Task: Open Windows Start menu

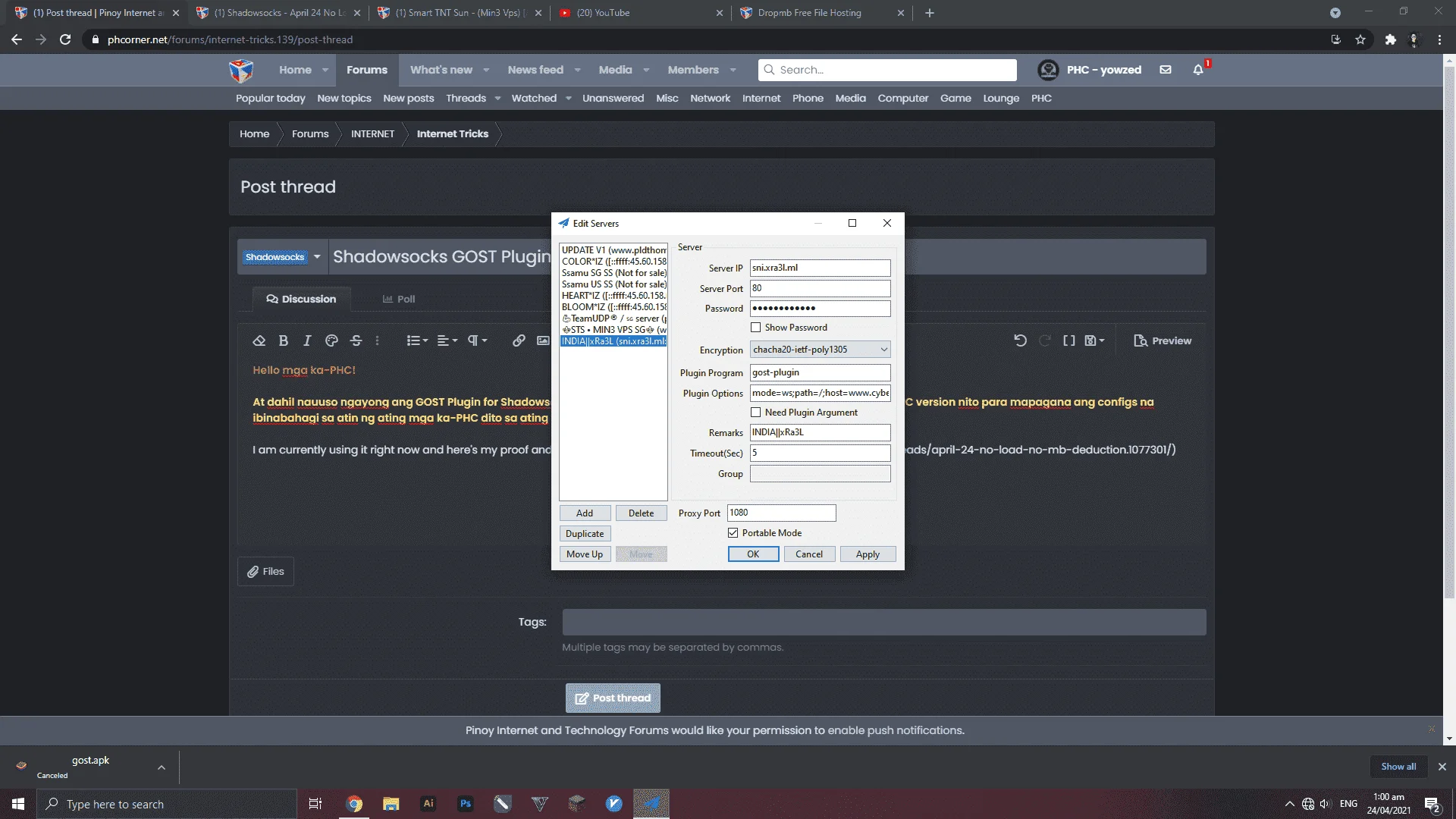Action: click(18, 804)
